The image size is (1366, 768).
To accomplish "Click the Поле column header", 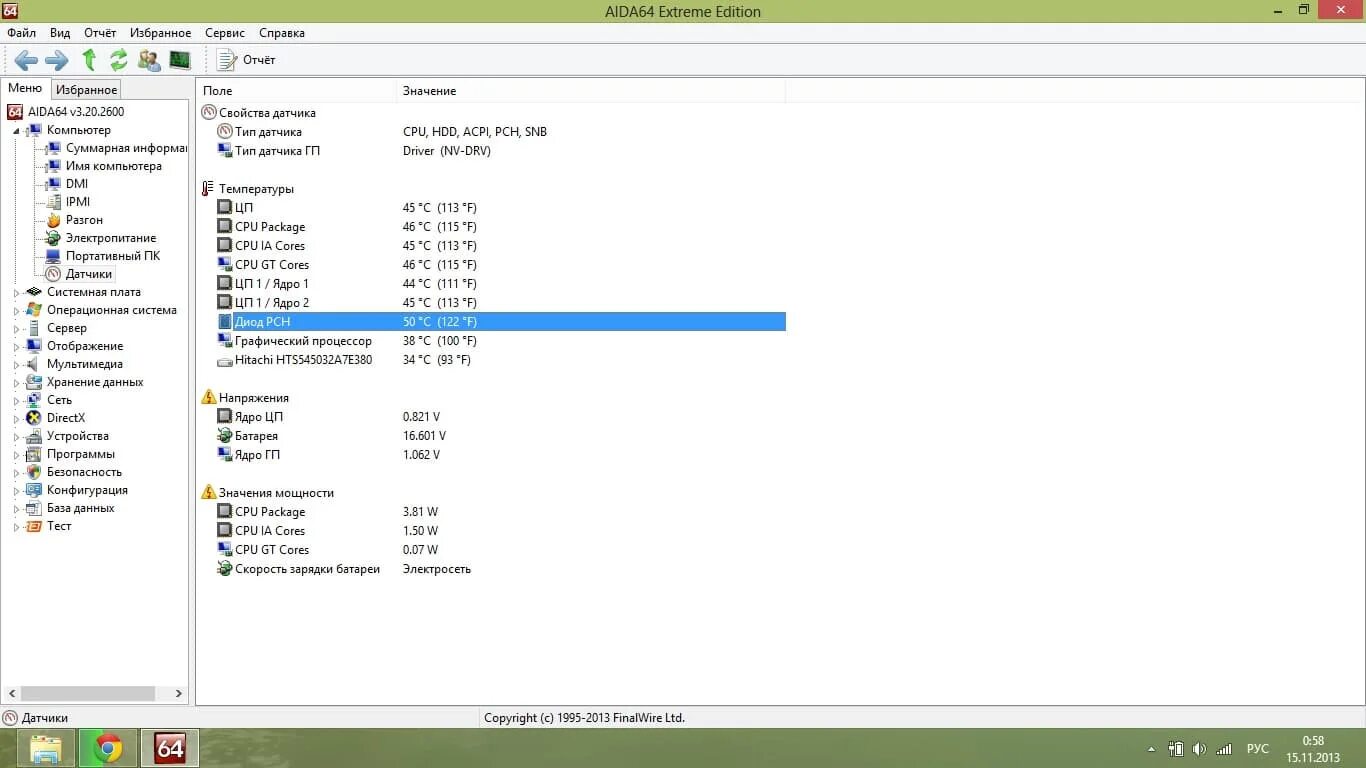I will (297, 91).
